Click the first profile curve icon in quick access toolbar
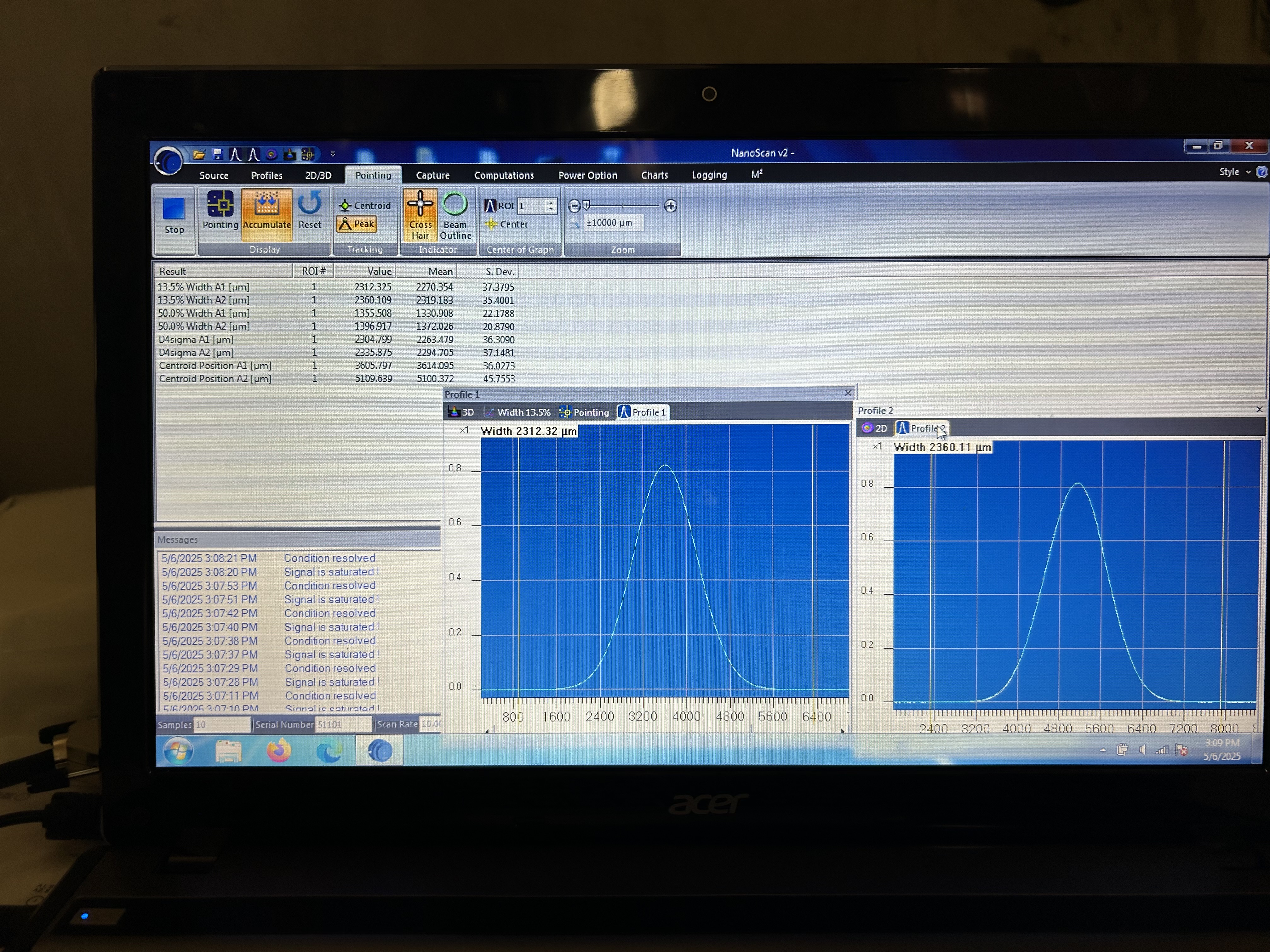 235,154
